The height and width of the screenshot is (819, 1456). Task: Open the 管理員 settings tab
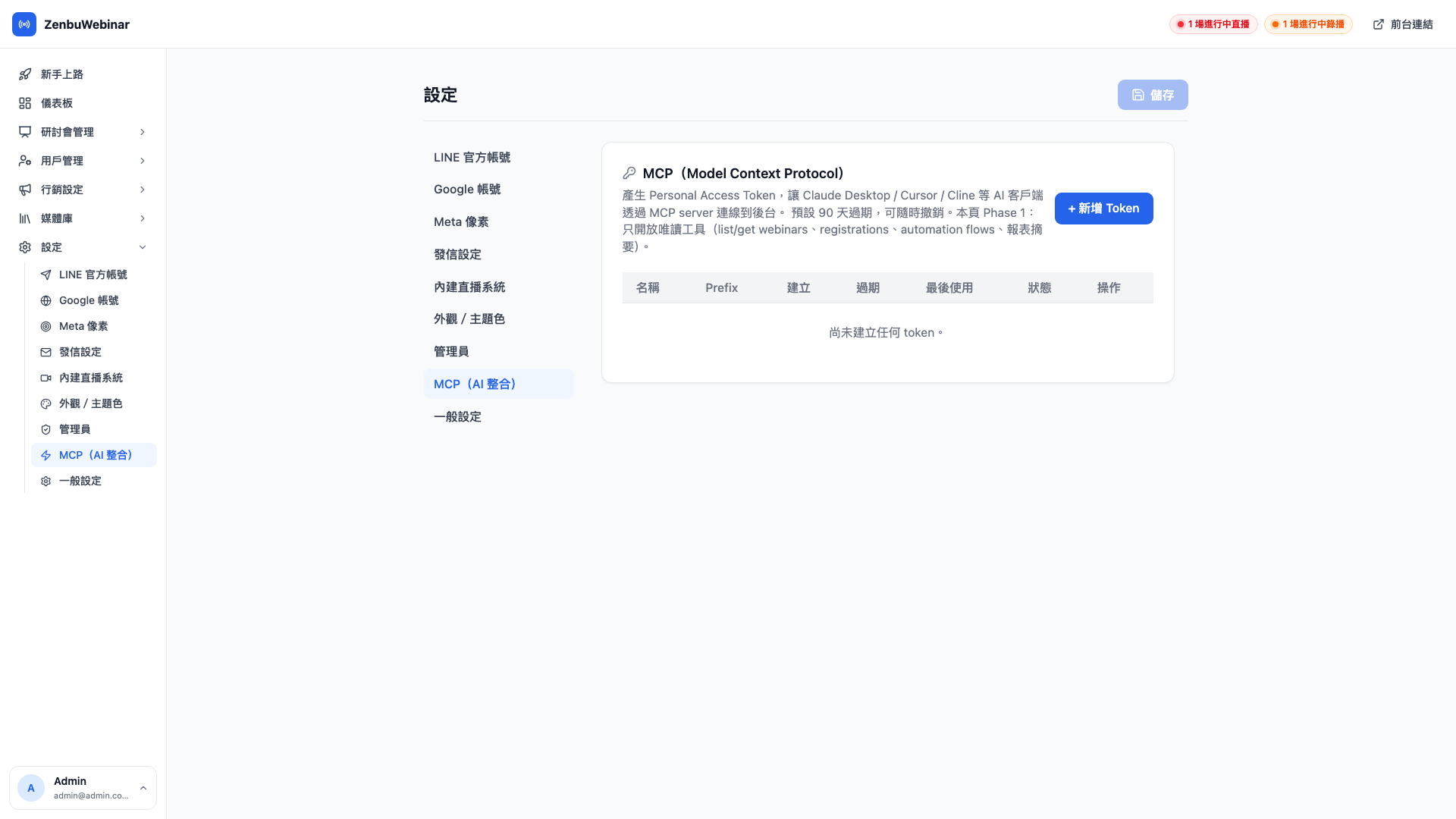(x=499, y=351)
